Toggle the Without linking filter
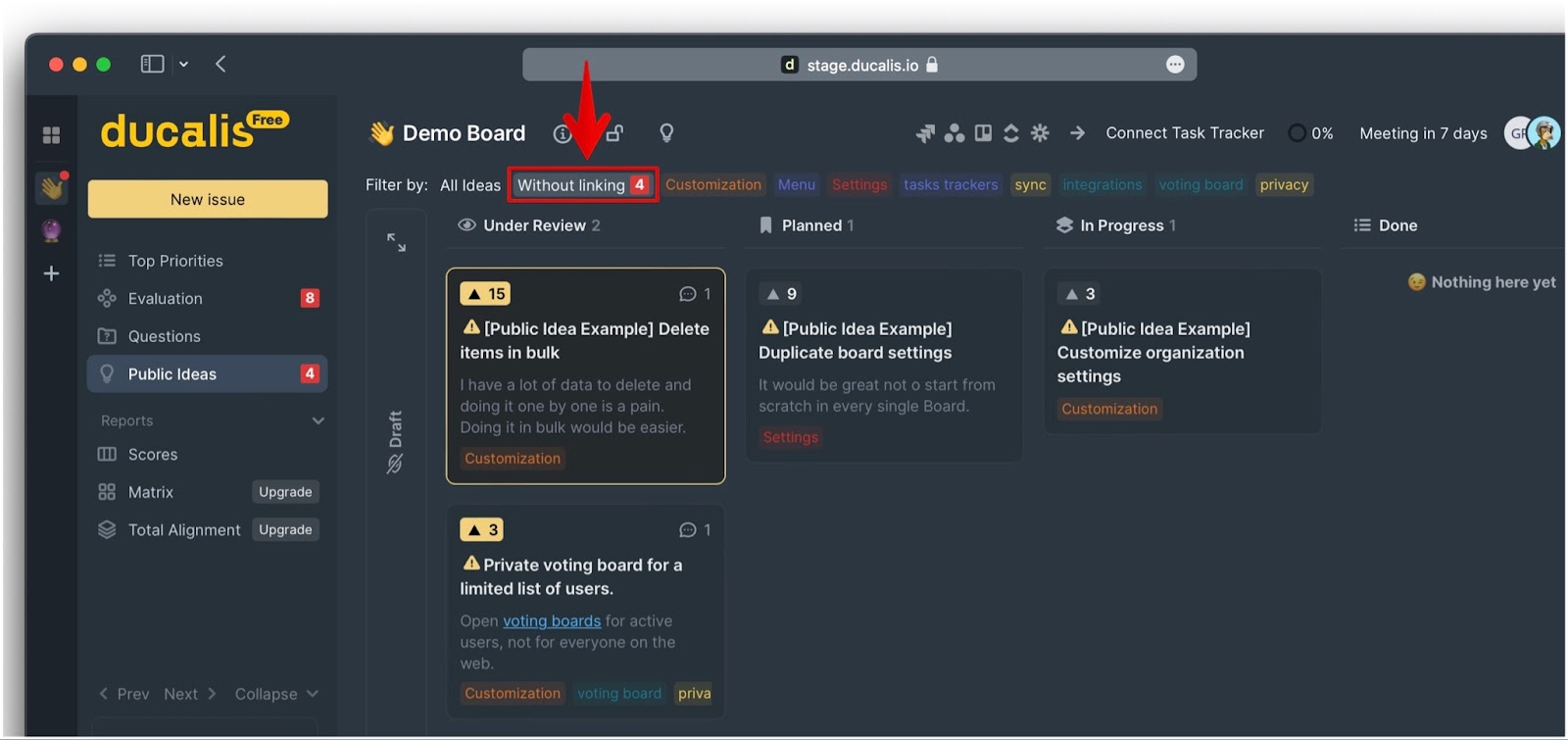This screenshot has width=1568, height=740. click(x=583, y=185)
